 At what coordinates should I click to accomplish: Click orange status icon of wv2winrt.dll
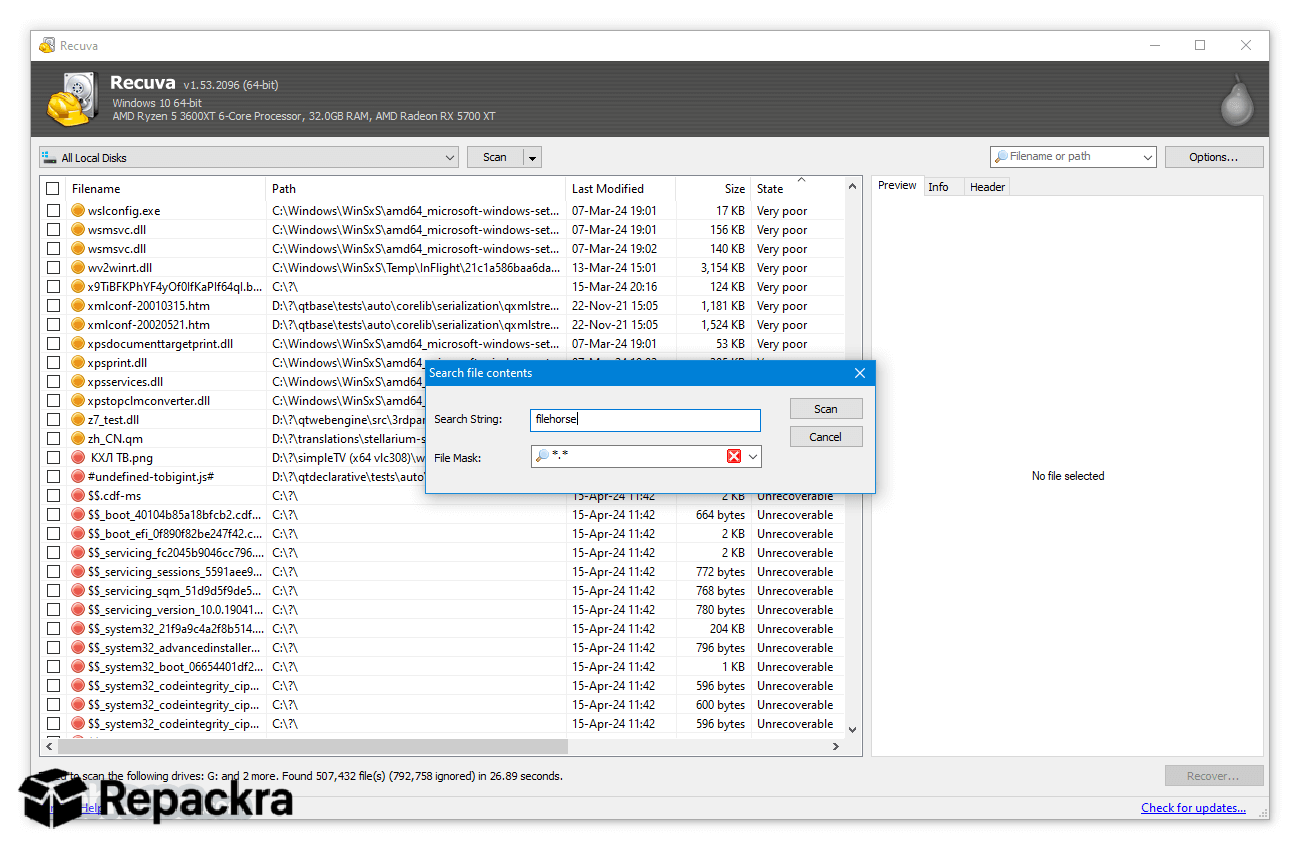click(x=79, y=268)
